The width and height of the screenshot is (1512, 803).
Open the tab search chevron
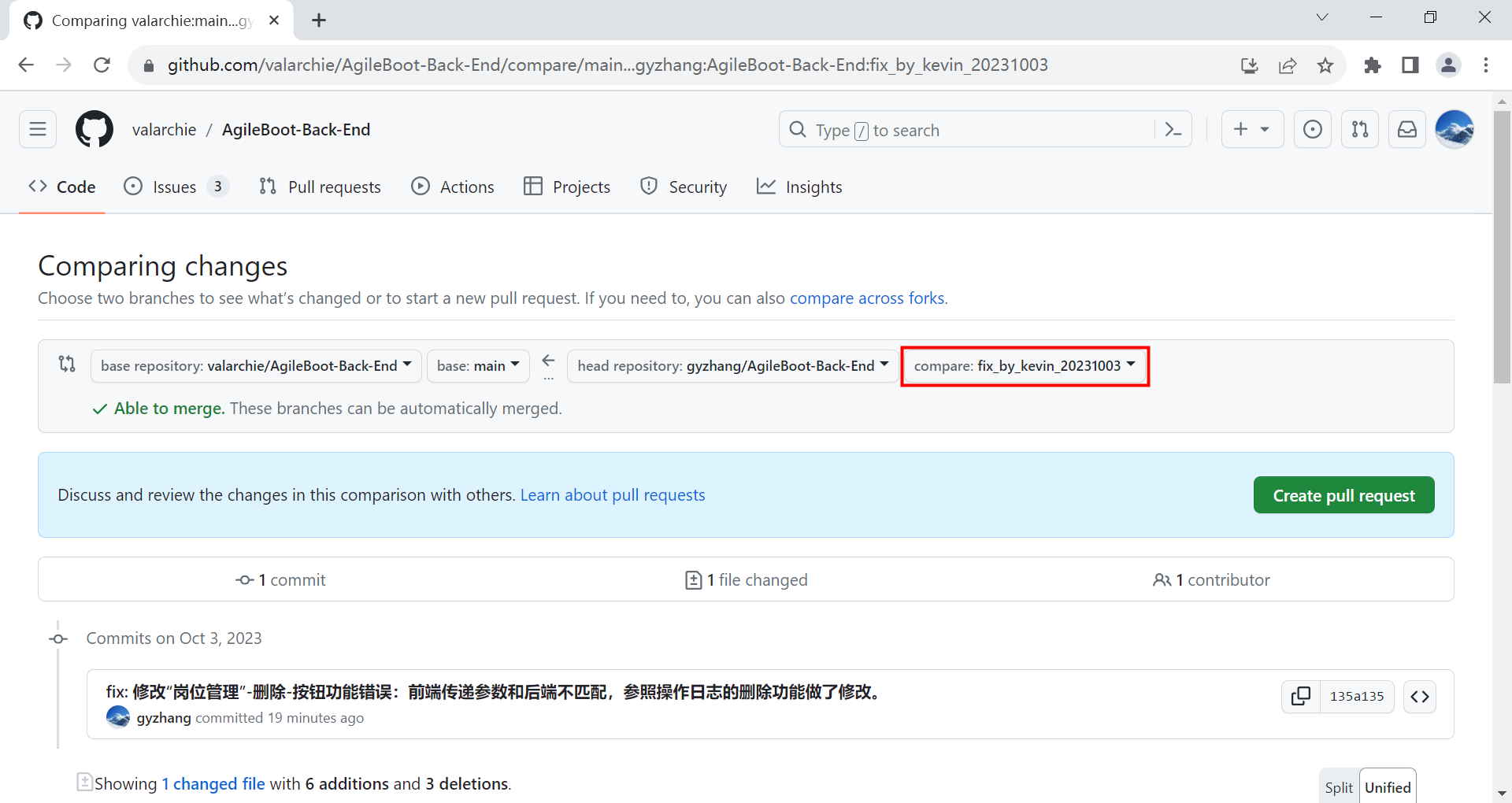(x=1322, y=17)
